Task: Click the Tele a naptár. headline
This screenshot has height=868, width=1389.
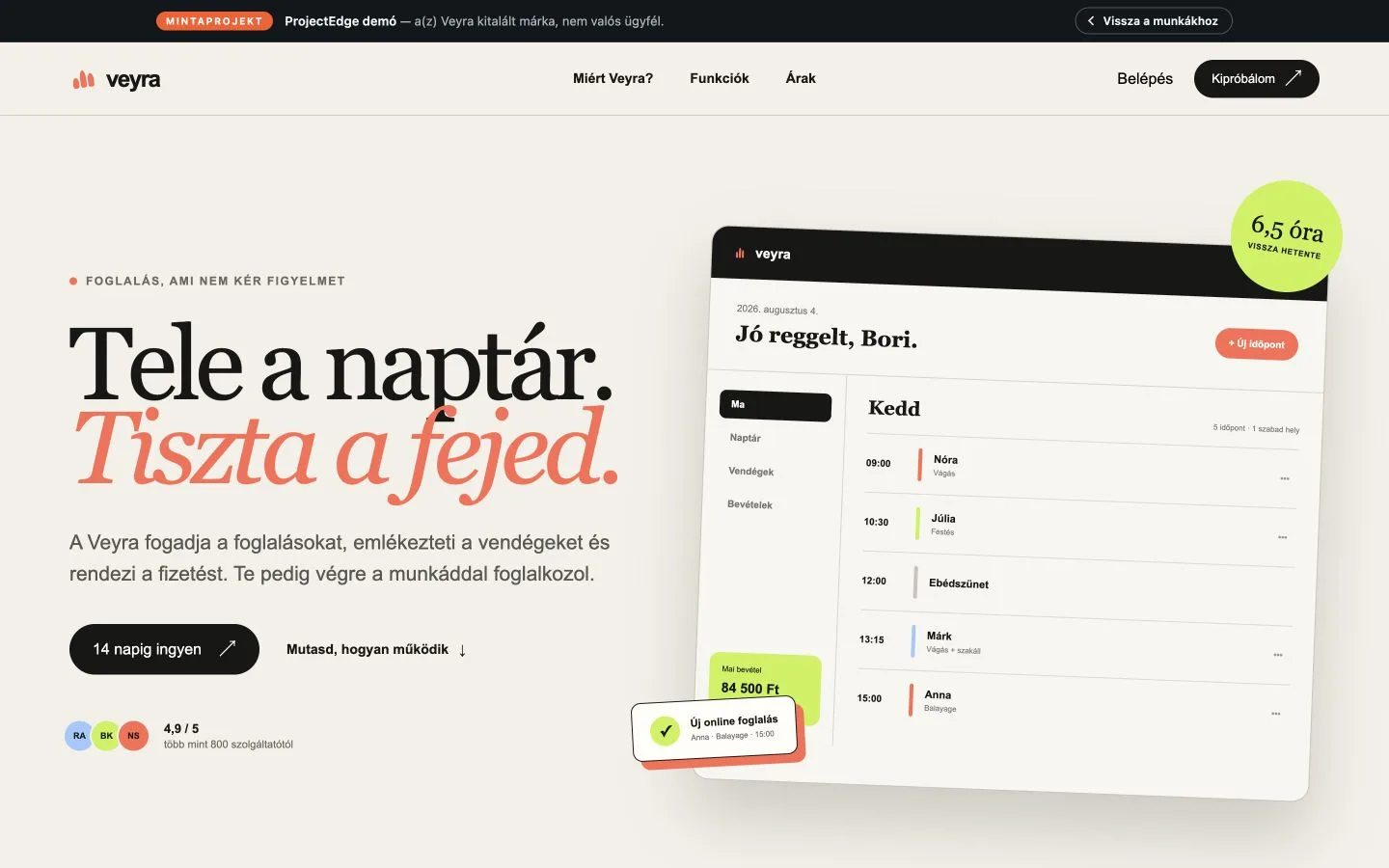Action: (341, 365)
